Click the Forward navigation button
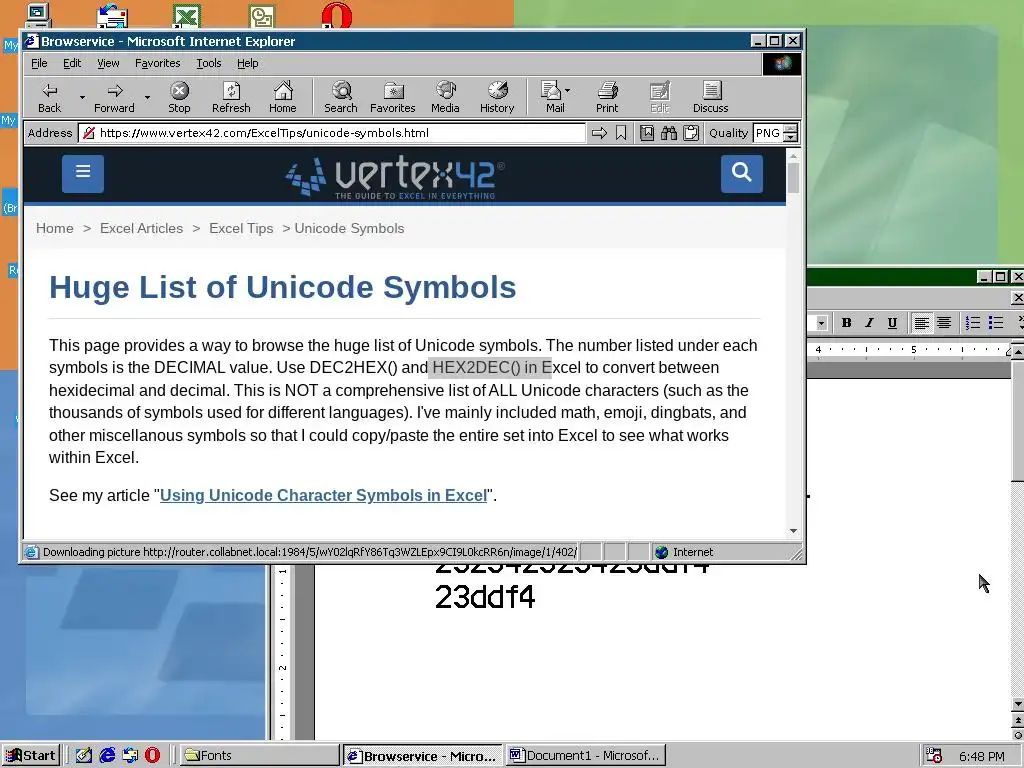Image resolution: width=1024 pixels, height=768 pixels. 114,97
